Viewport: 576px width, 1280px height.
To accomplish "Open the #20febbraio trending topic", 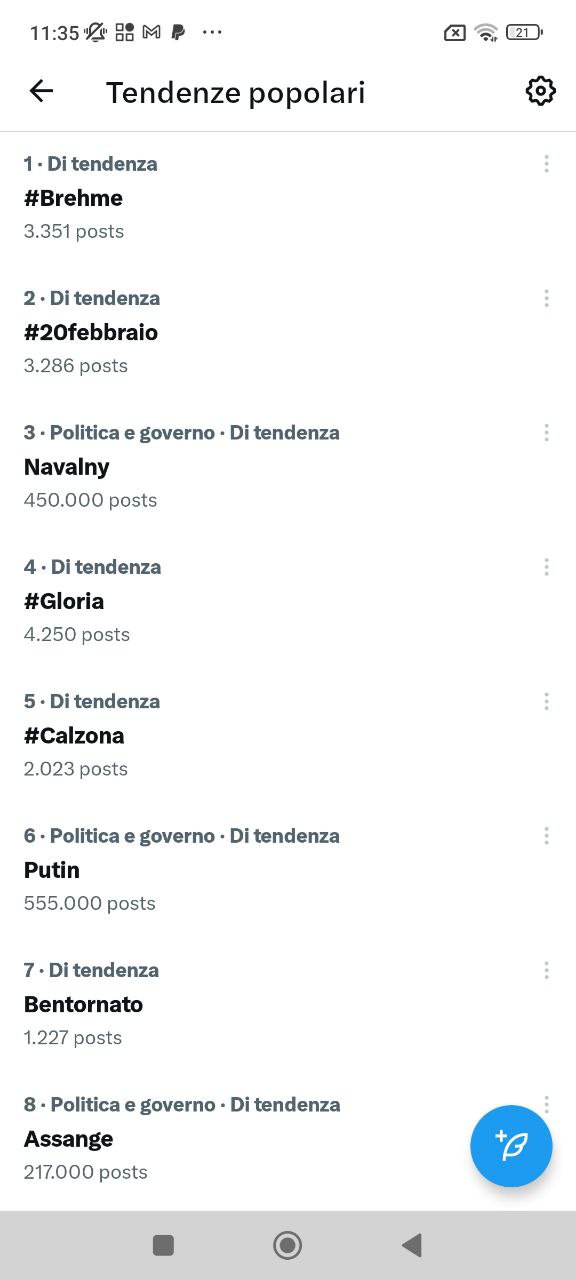I will 90,332.
